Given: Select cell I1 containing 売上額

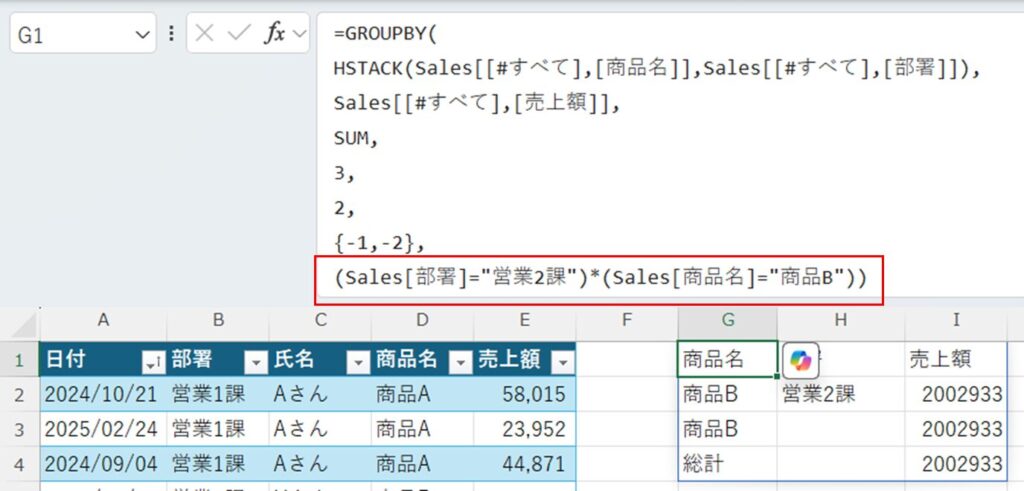Looking at the screenshot, I should [x=956, y=358].
